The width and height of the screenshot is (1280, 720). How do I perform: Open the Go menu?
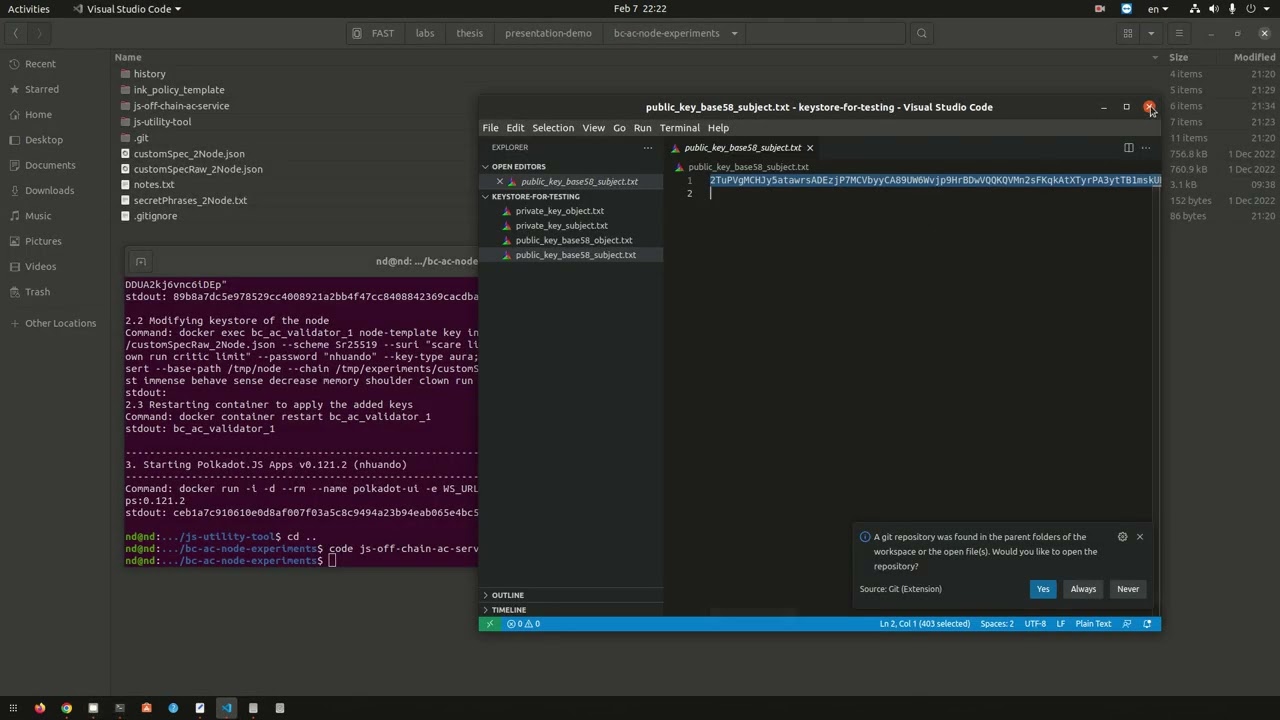[619, 128]
